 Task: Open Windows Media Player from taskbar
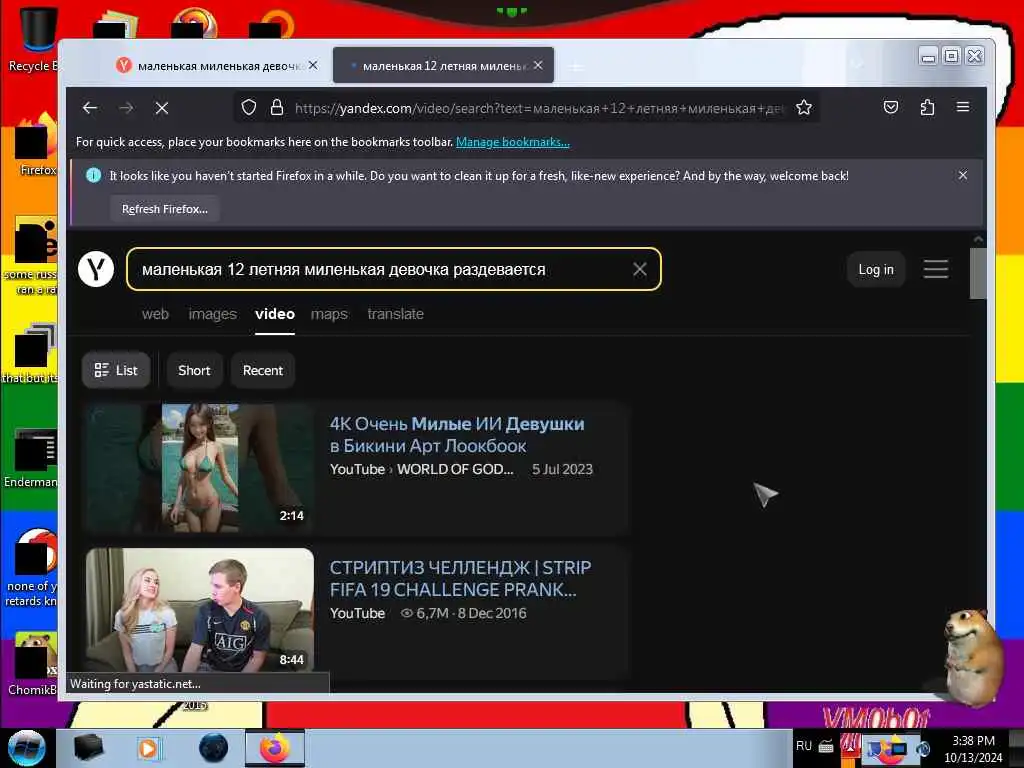click(148, 748)
